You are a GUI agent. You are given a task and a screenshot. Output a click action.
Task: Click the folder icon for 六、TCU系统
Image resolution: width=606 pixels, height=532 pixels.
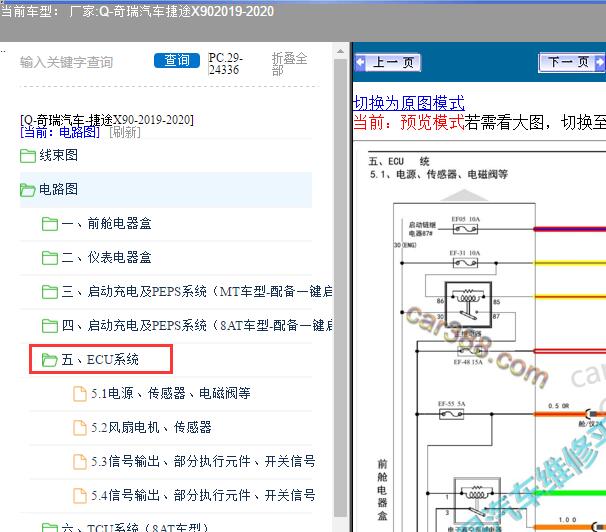click(50, 527)
